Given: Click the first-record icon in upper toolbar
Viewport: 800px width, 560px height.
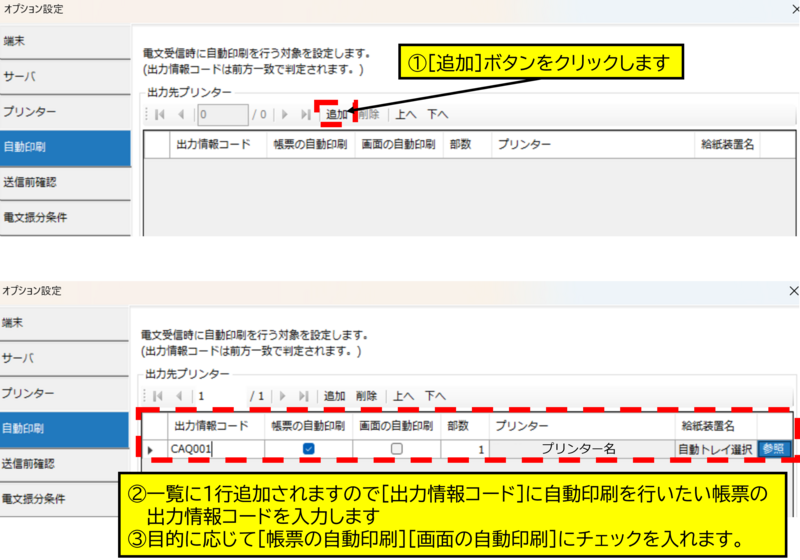Looking at the screenshot, I should [x=159, y=114].
